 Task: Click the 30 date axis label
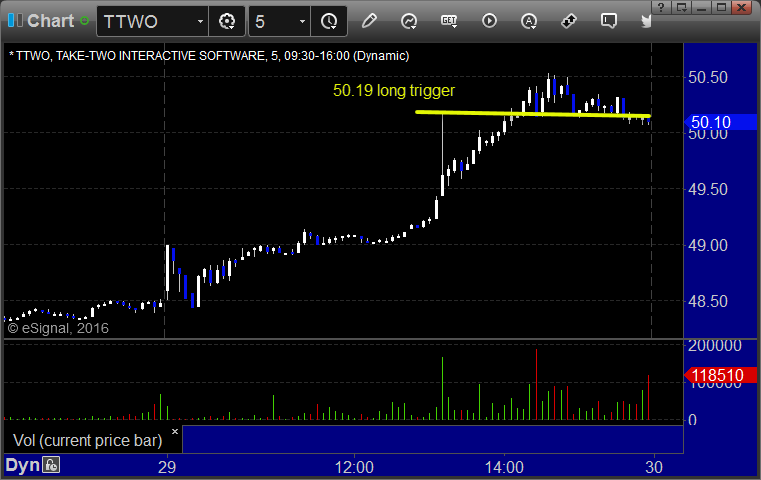pos(654,467)
